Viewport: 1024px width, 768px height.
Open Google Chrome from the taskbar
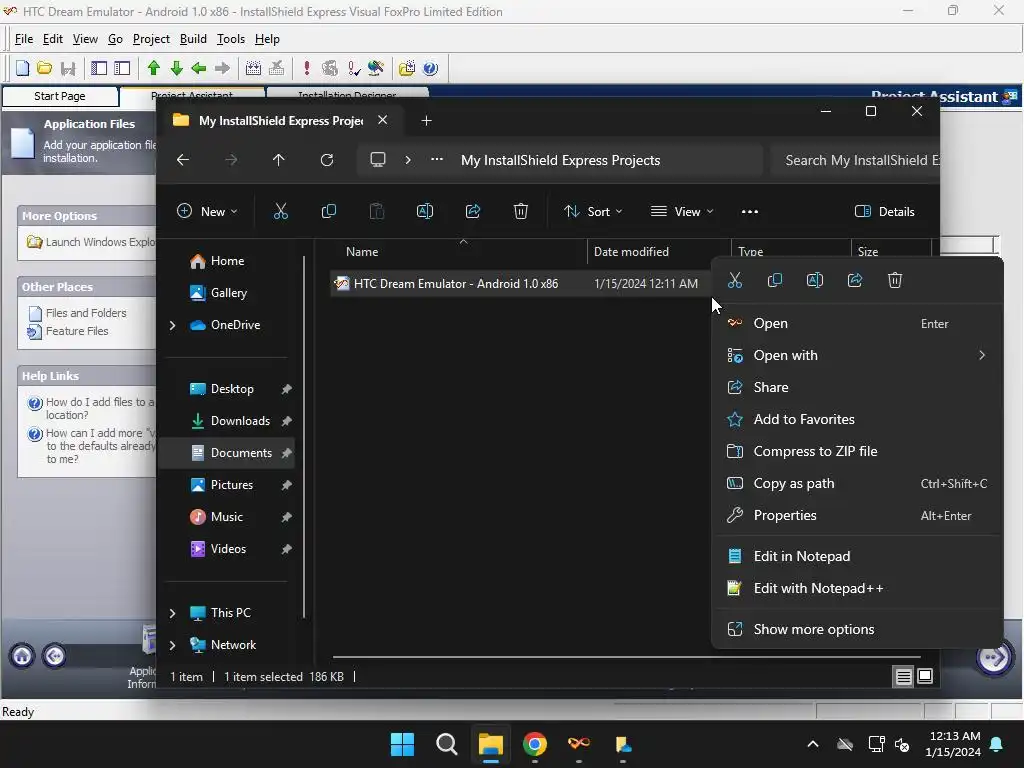click(x=535, y=744)
